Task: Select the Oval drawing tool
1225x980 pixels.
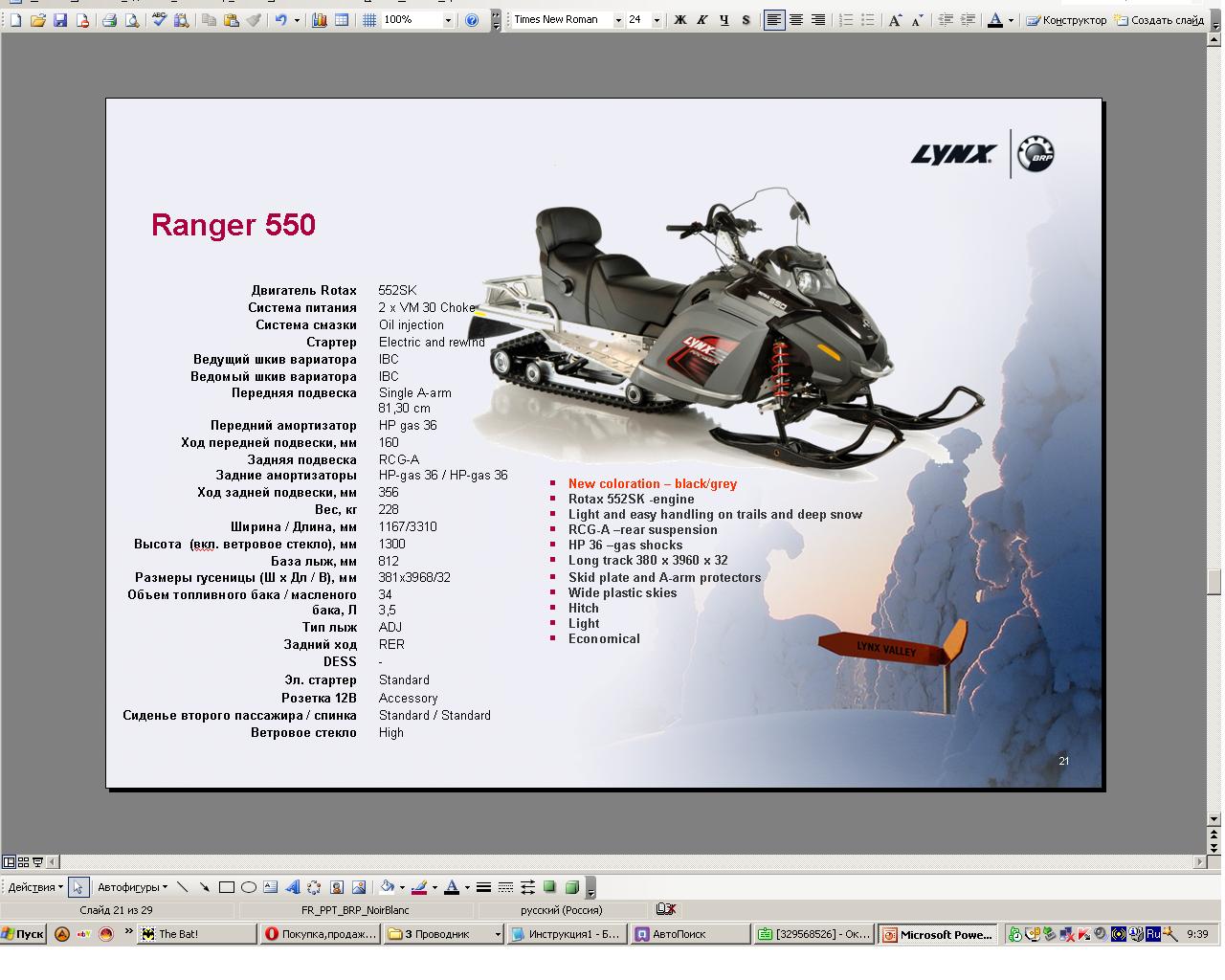Action: pyautogui.click(x=249, y=887)
